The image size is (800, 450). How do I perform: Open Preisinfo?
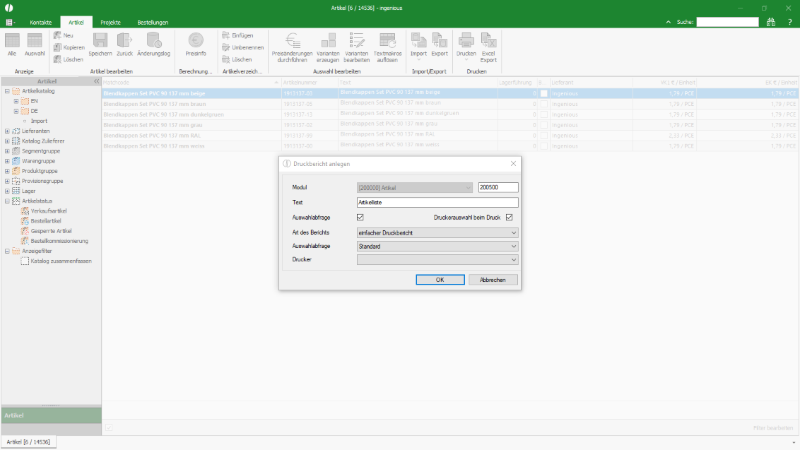[x=196, y=44]
